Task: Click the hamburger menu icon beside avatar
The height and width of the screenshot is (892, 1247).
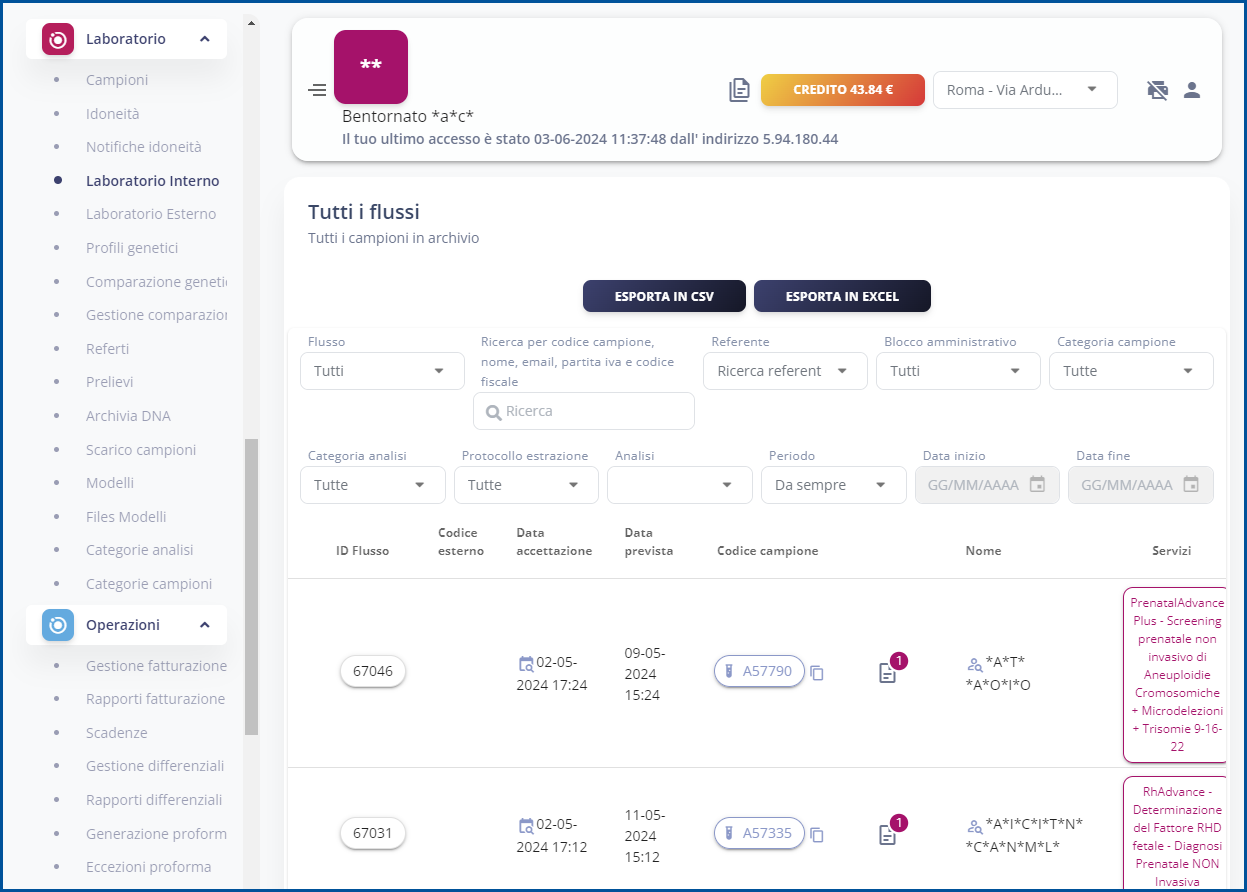Action: pos(317,90)
